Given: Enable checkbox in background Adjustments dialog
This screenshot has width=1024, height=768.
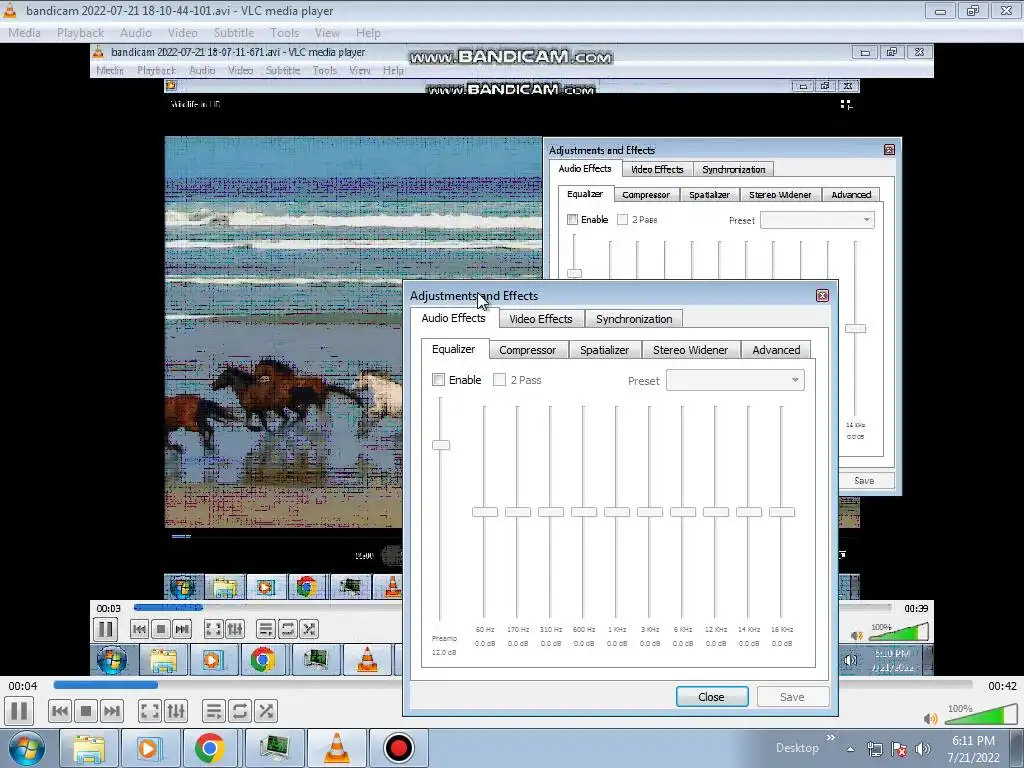Looking at the screenshot, I should 573,219.
